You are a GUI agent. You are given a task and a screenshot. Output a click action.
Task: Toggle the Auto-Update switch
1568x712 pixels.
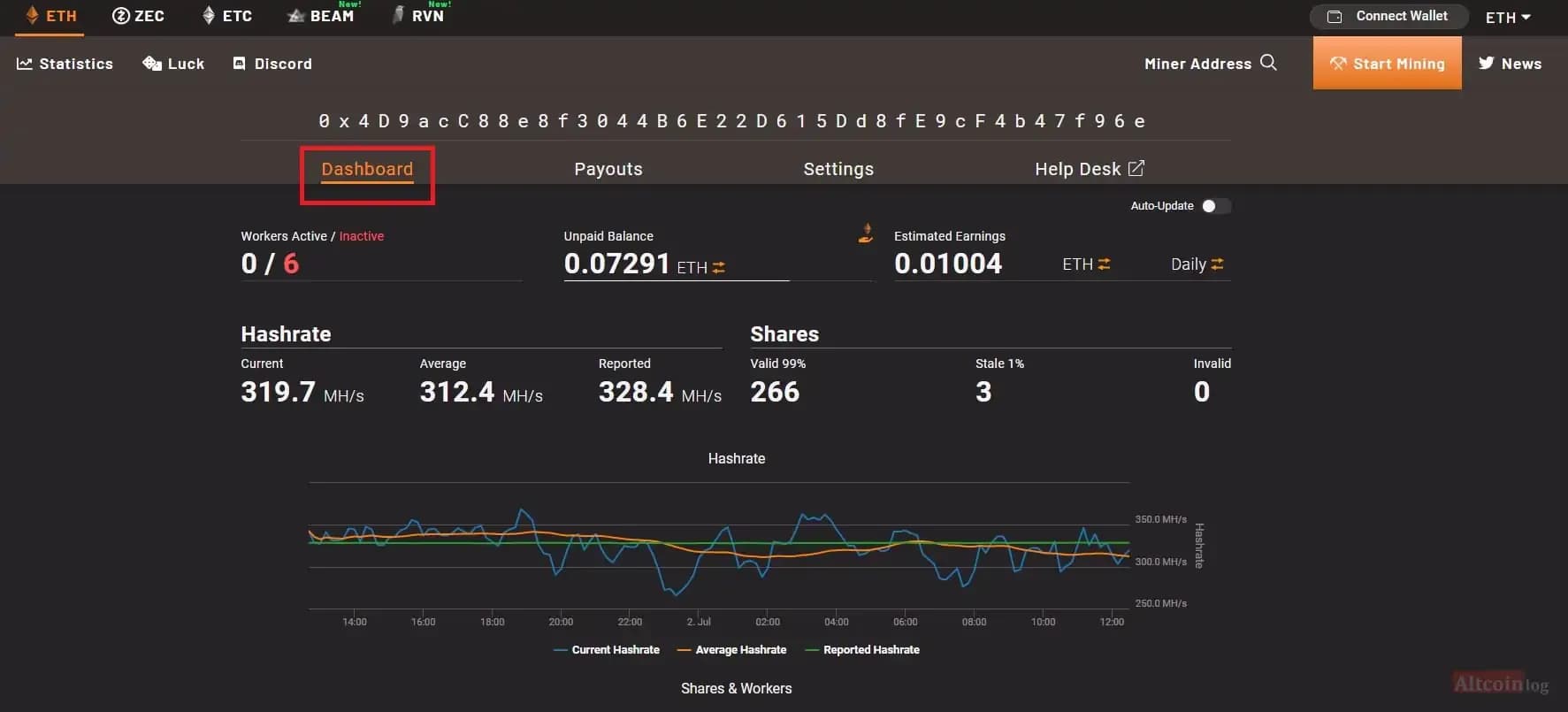(1215, 206)
